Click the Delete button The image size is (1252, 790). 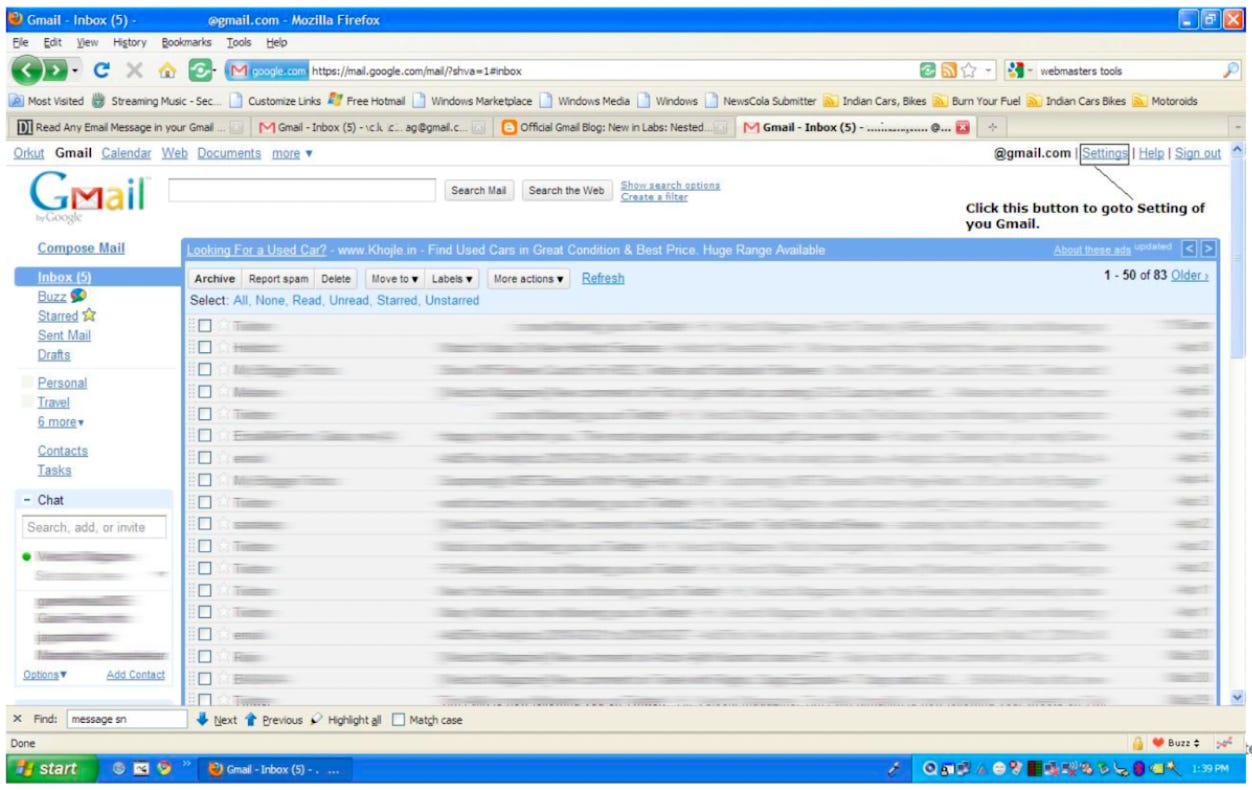pos(336,279)
